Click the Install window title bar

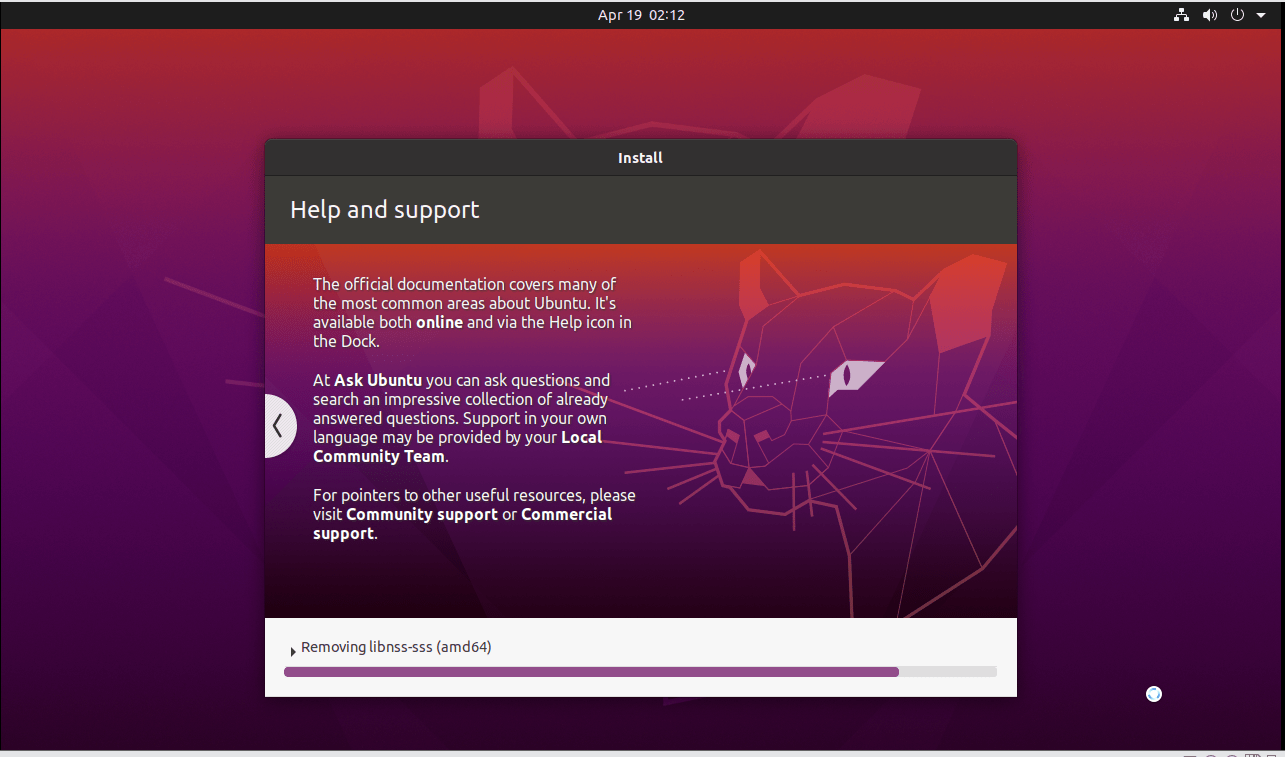pyautogui.click(x=641, y=158)
